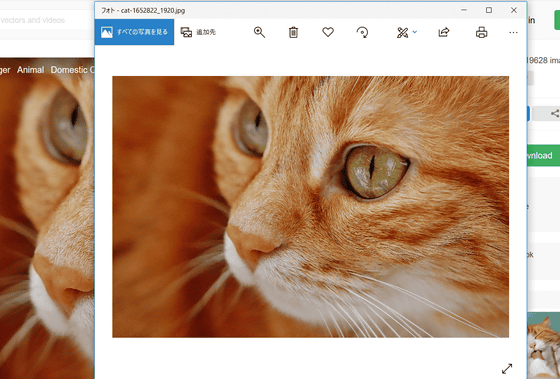Delete the photo with the trash icon
The height and width of the screenshot is (379, 560).
click(x=293, y=32)
